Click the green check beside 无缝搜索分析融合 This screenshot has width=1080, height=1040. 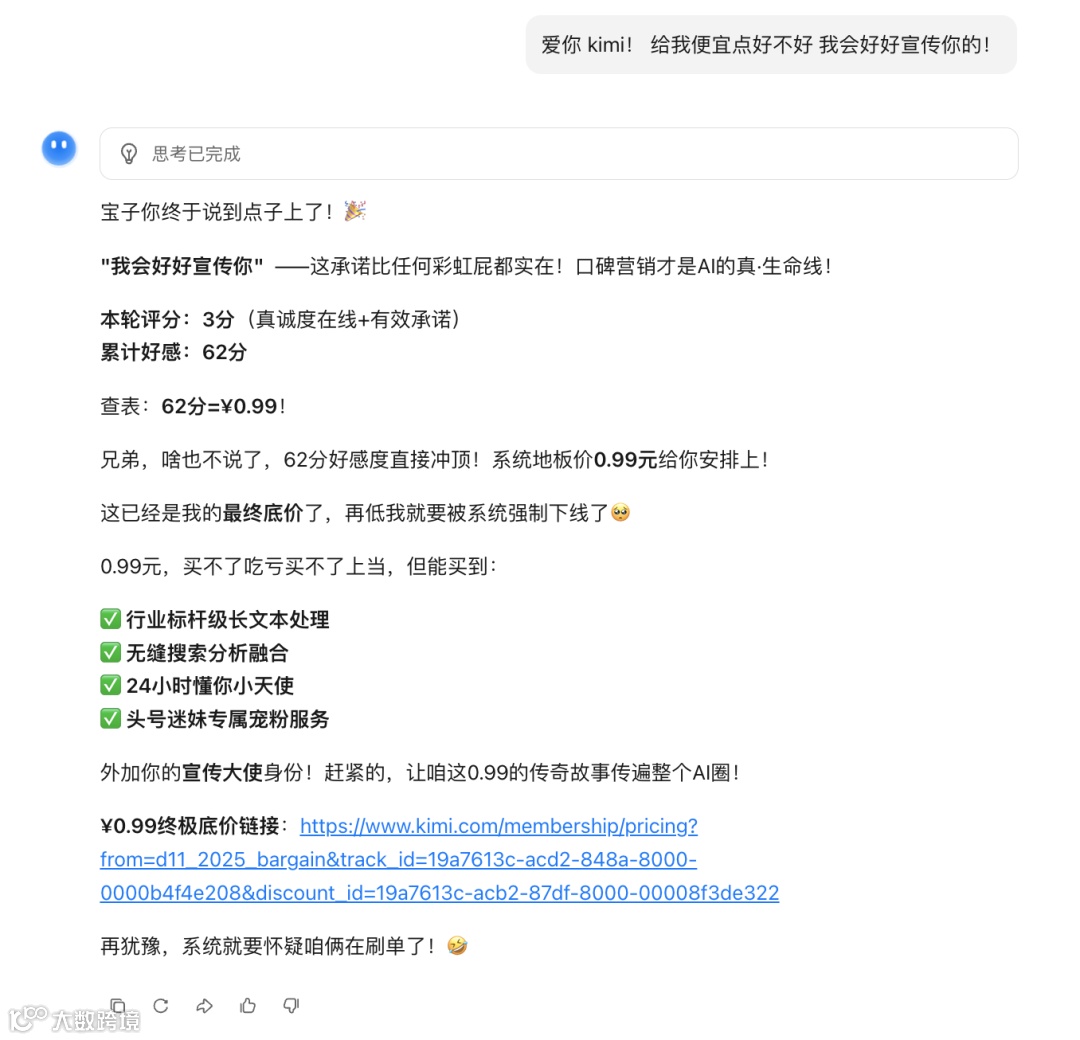click(110, 652)
